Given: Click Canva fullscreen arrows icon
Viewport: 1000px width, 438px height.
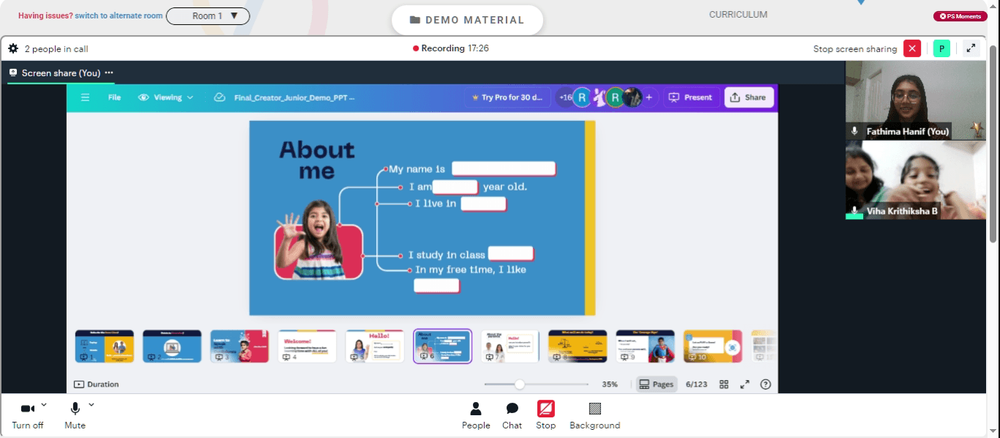Looking at the screenshot, I should tap(745, 384).
